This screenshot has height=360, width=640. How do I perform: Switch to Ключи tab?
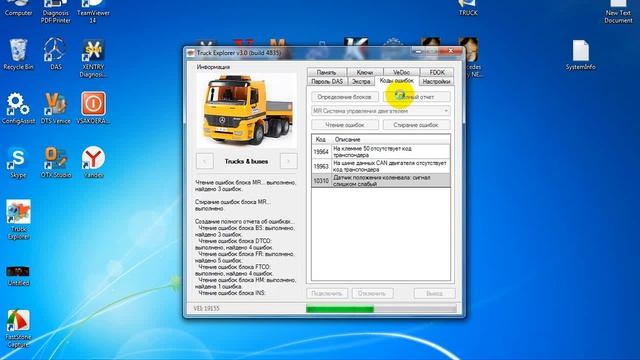point(364,72)
